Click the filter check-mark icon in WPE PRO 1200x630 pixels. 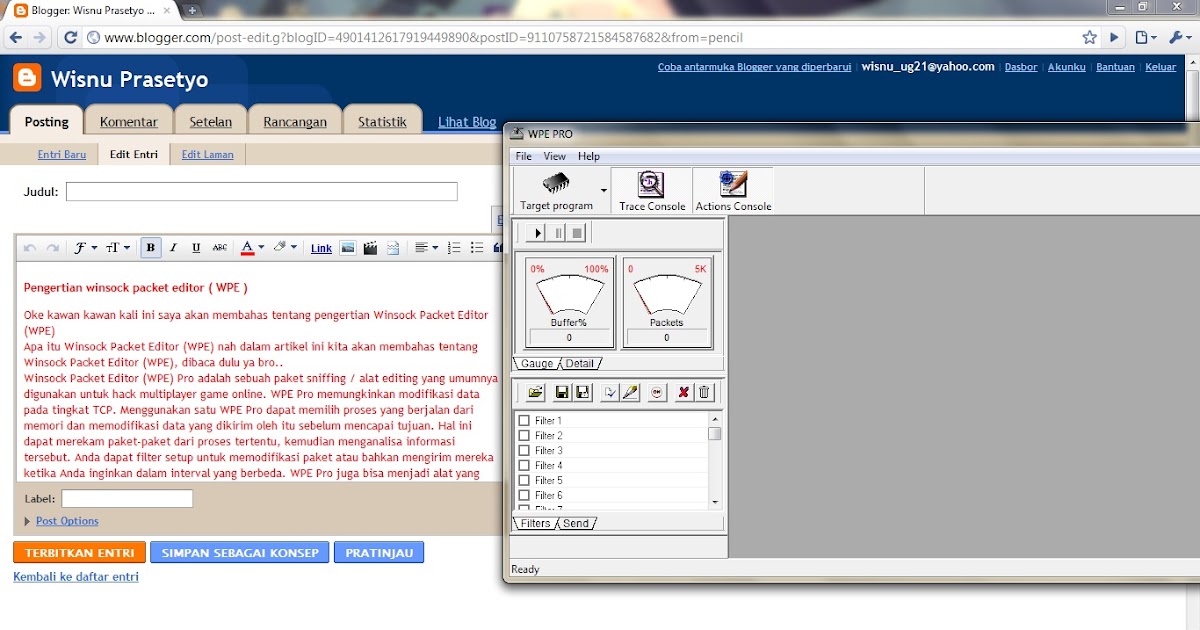pos(610,393)
